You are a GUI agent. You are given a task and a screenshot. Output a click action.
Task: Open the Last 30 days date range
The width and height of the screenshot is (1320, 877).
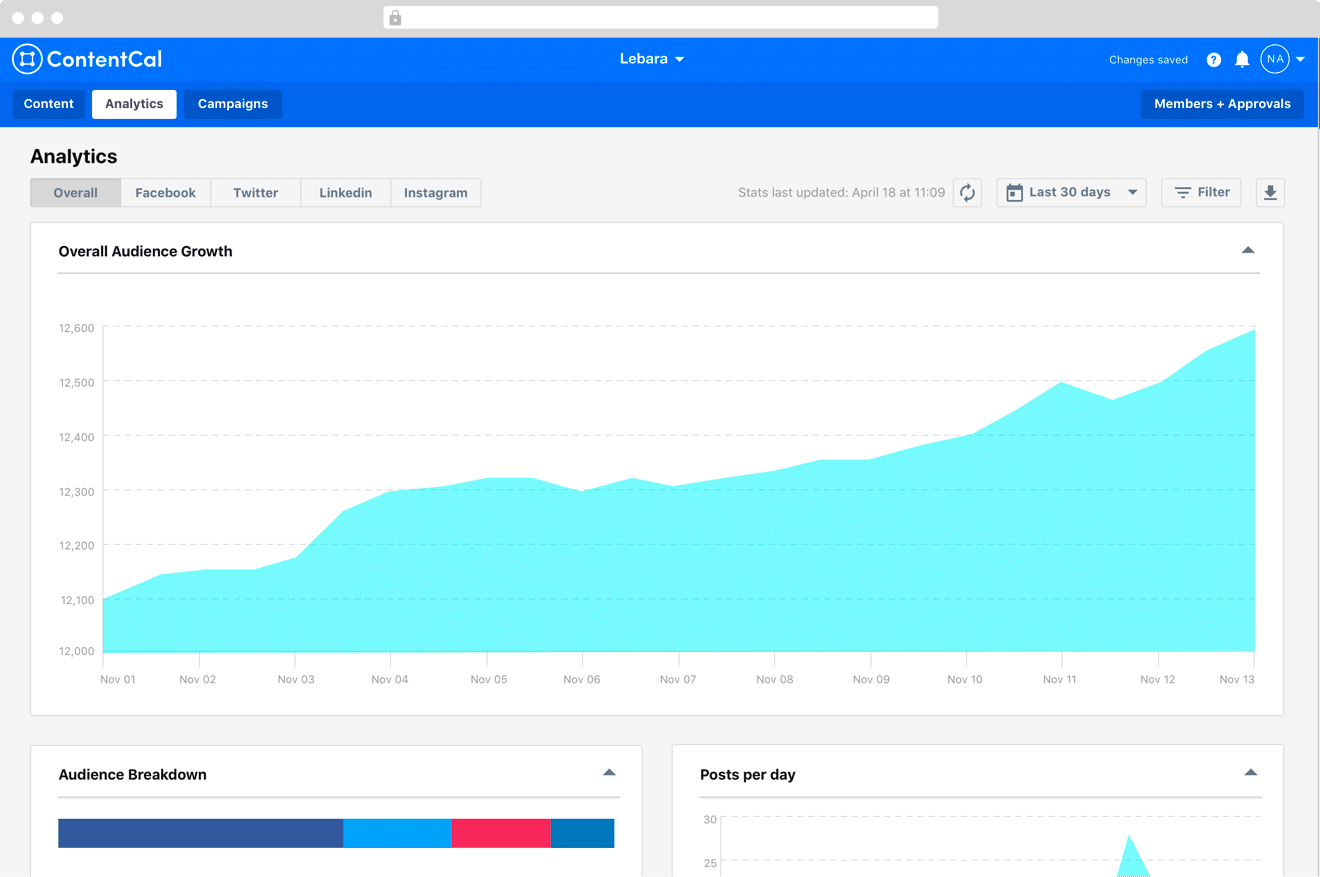(1071, 193)
